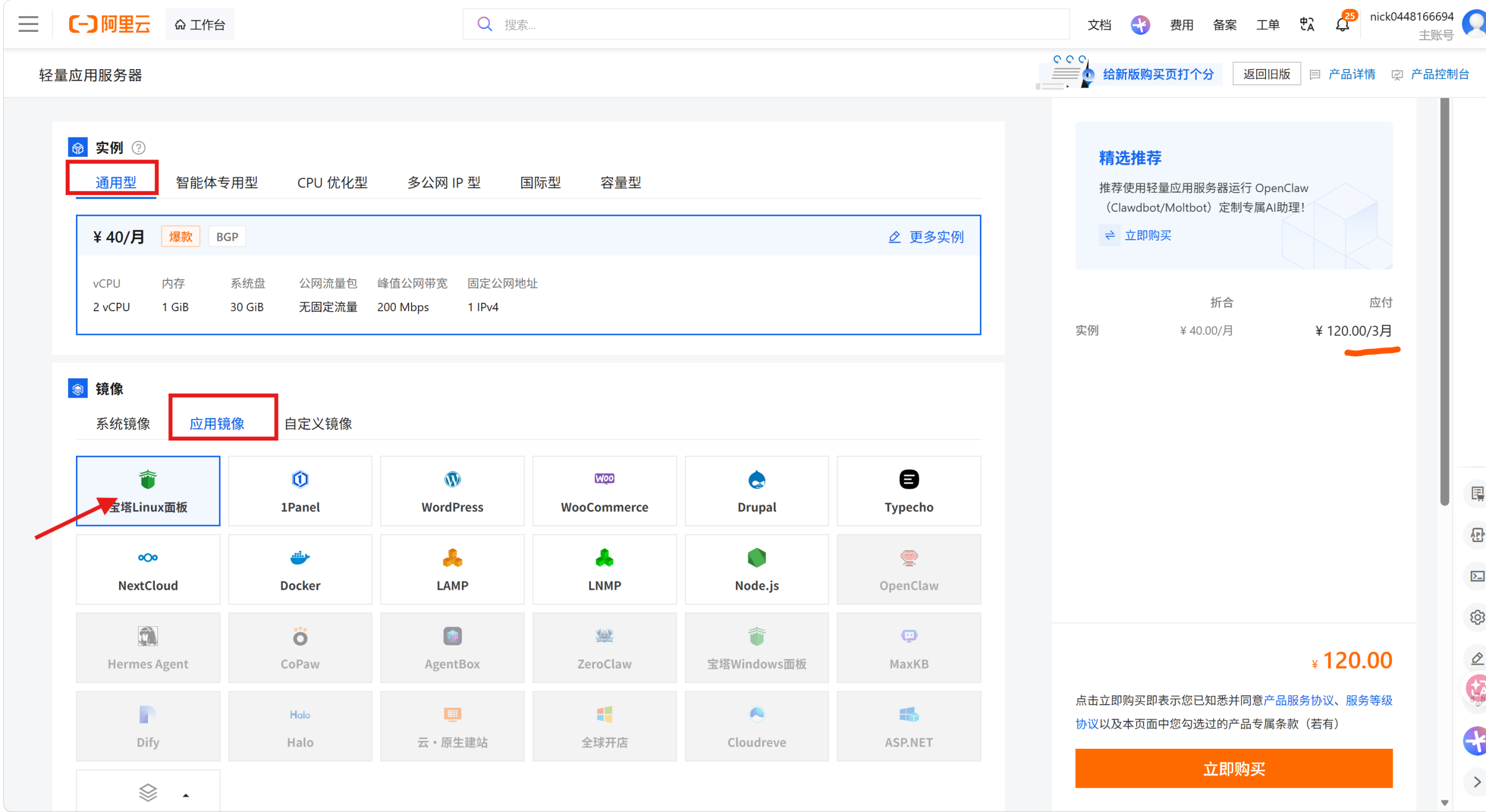1486x812 pixels.
Task: Click the 返回旧版 button
Action: 1267,74
